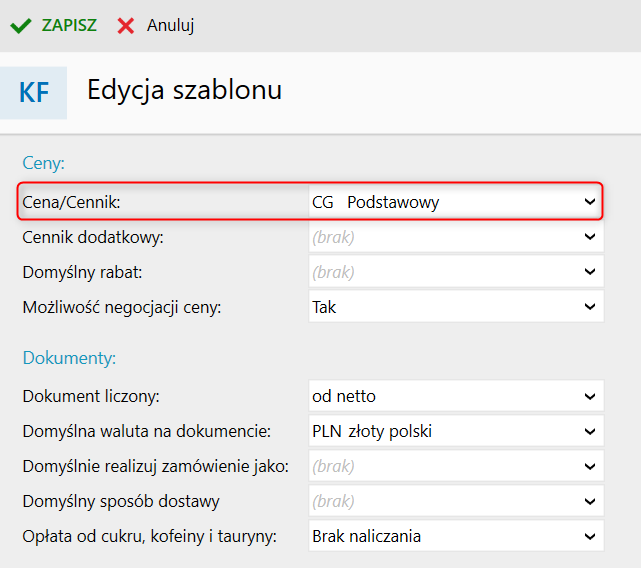Expand the Cennik dodatkowy dropdown arrow
Viewport: 641px width, 568px height.
[589, 237]
